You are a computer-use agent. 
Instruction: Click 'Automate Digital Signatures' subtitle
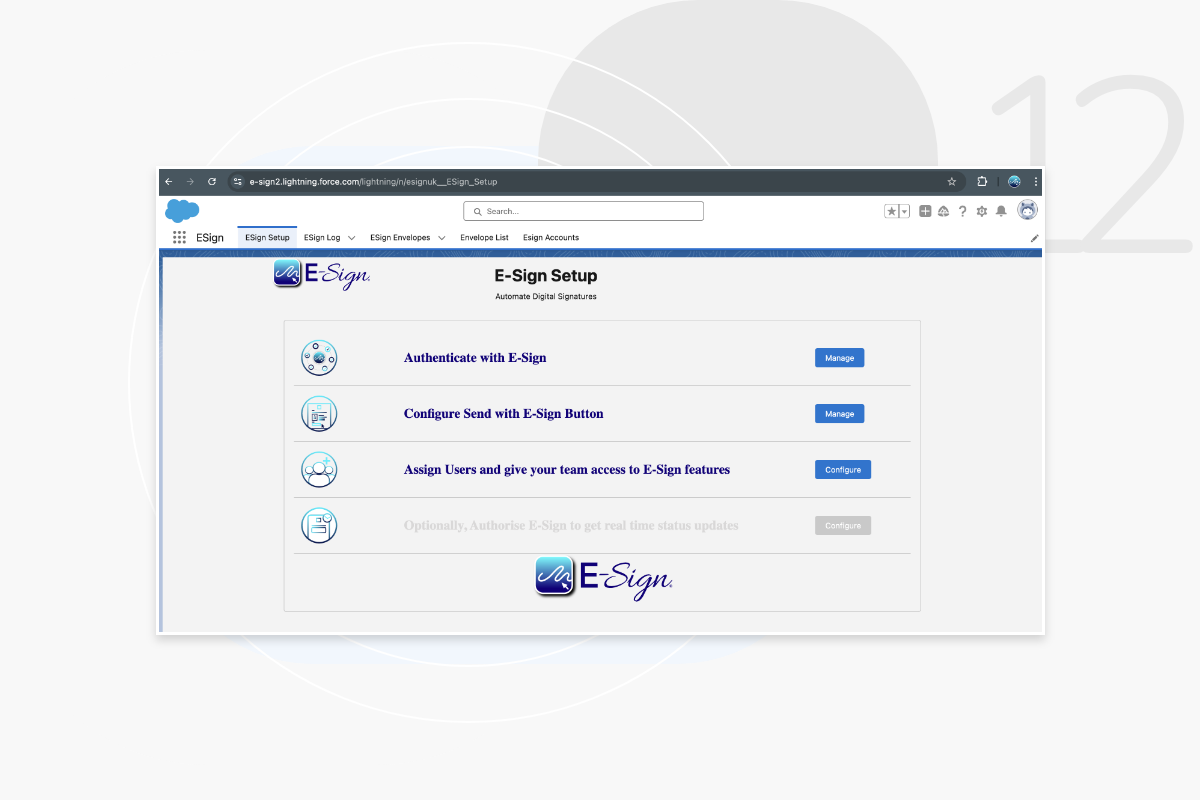[x=546, y=297]
